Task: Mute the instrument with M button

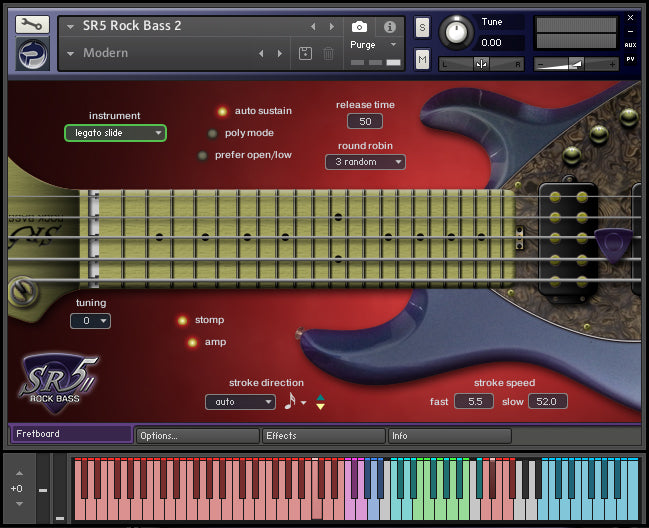Action: pos(422,61)
